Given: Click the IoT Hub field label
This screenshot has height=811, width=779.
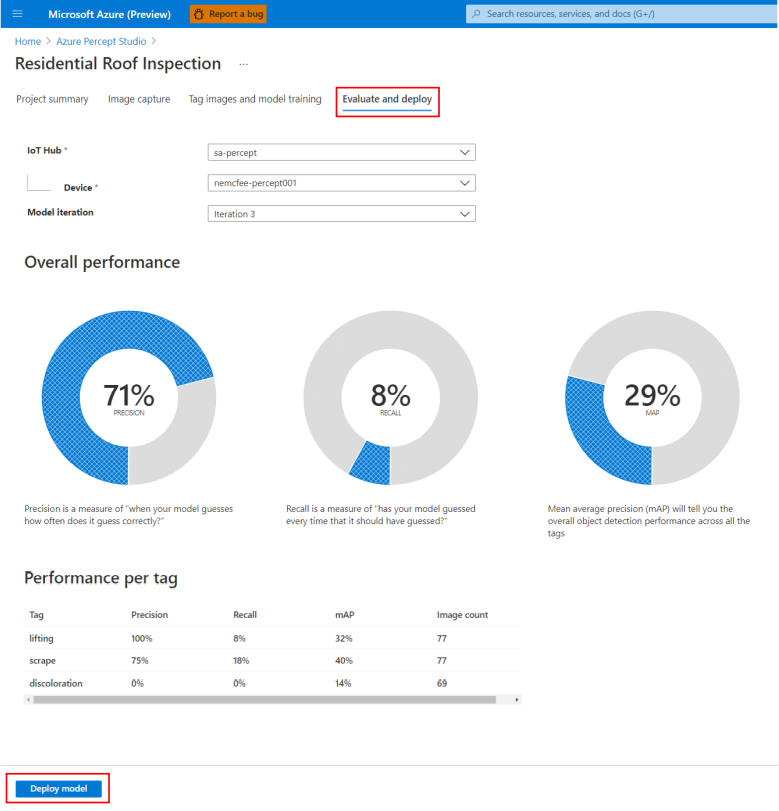Looking at the screenshot, I should pos(44,151).
